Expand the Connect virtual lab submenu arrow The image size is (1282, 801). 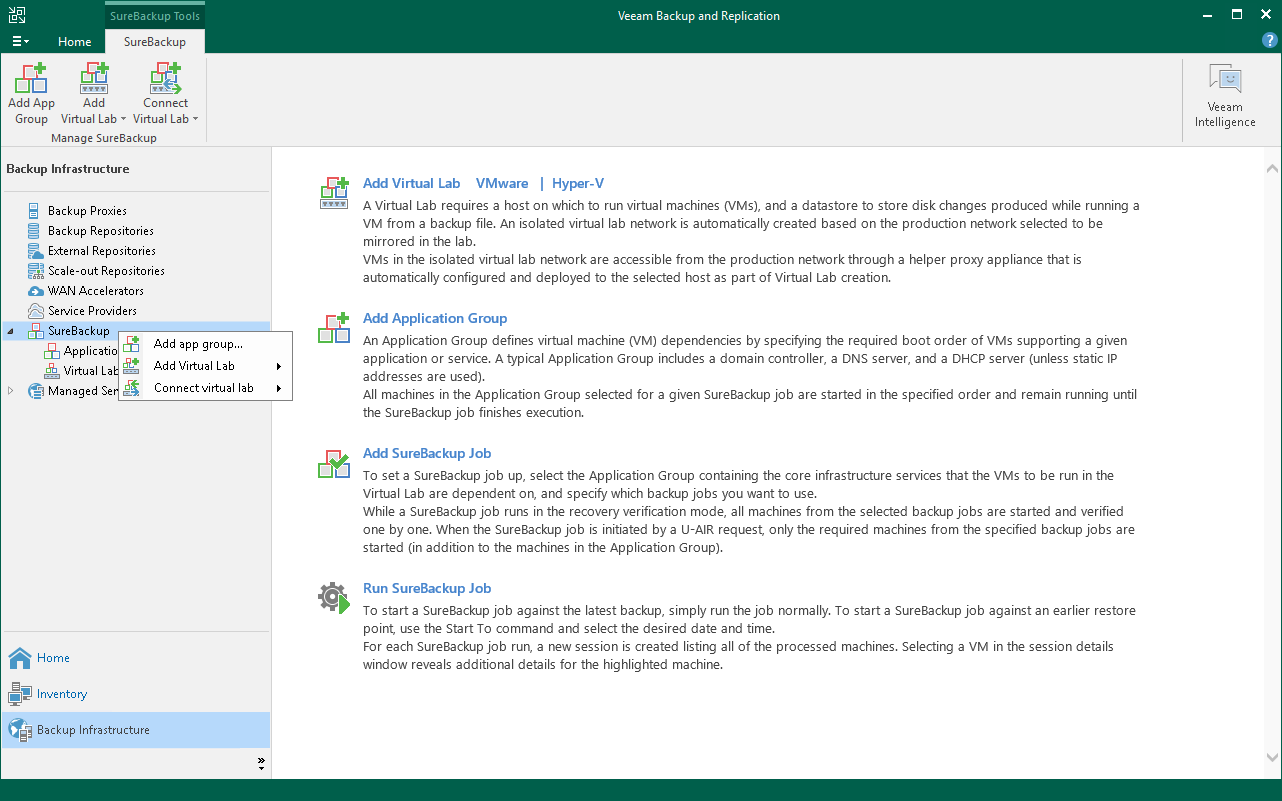(279, 388)
